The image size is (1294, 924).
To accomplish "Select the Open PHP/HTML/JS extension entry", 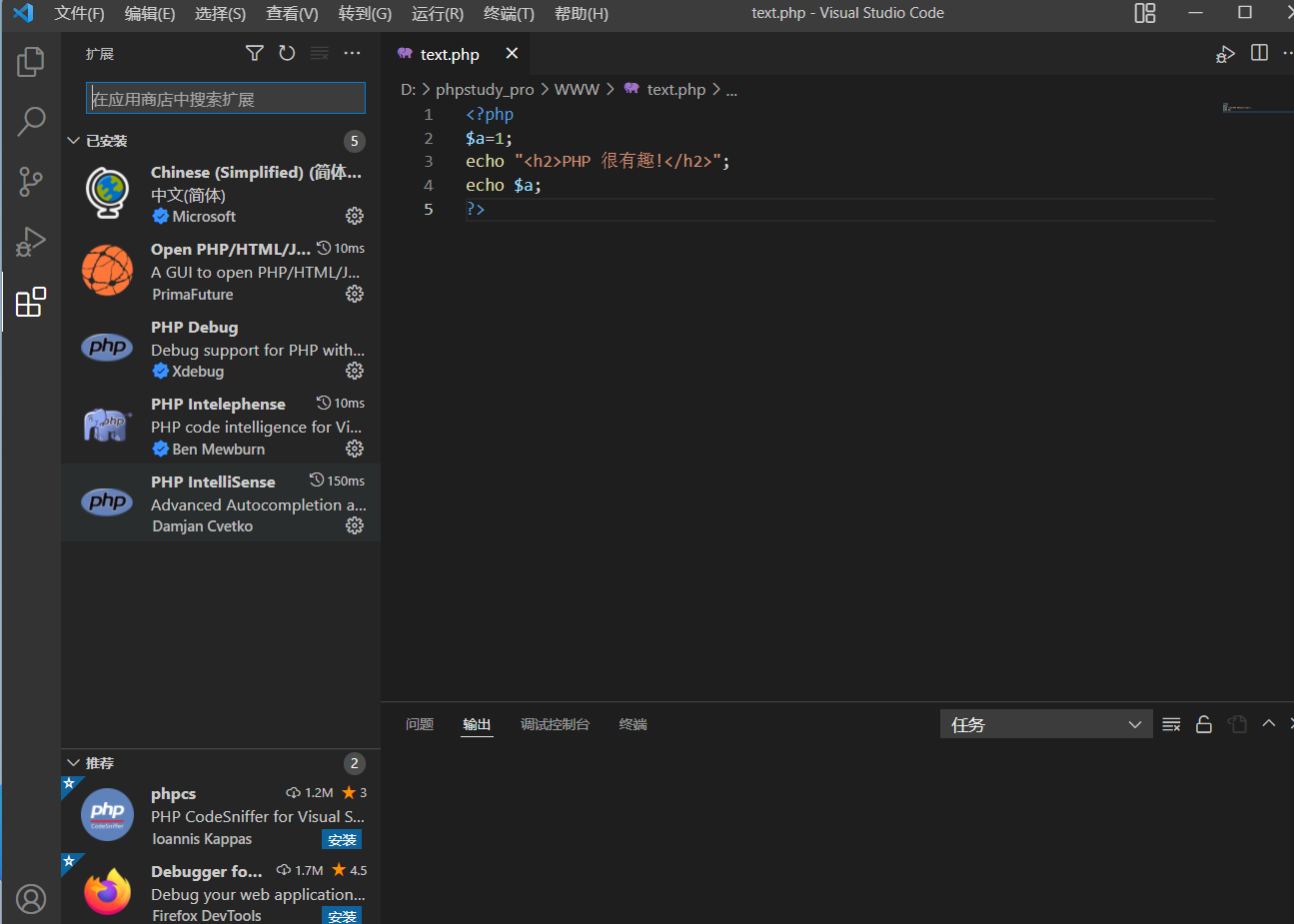I will pos(221,271).
